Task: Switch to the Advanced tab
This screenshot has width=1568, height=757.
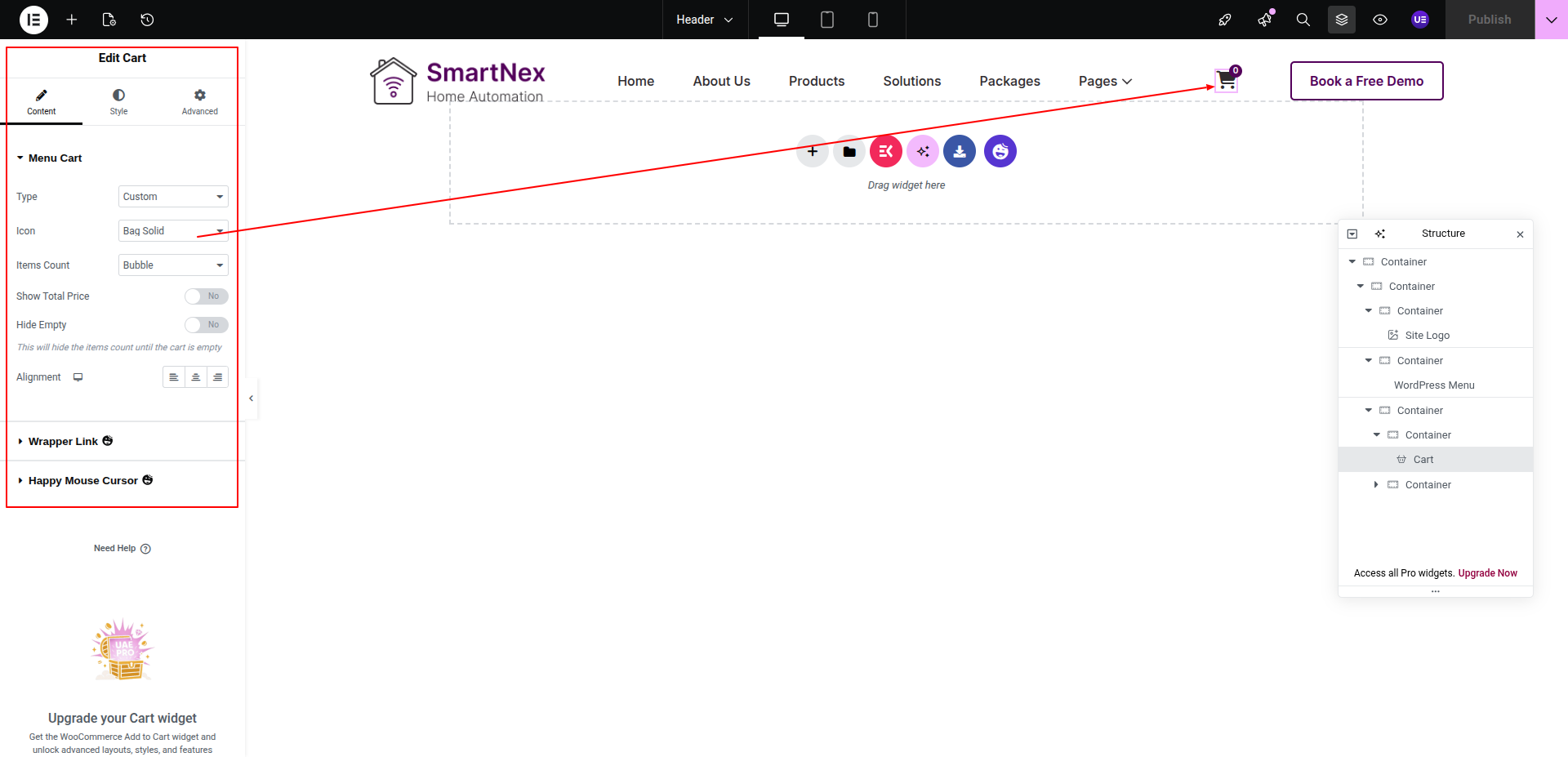Action: [199, 102]
